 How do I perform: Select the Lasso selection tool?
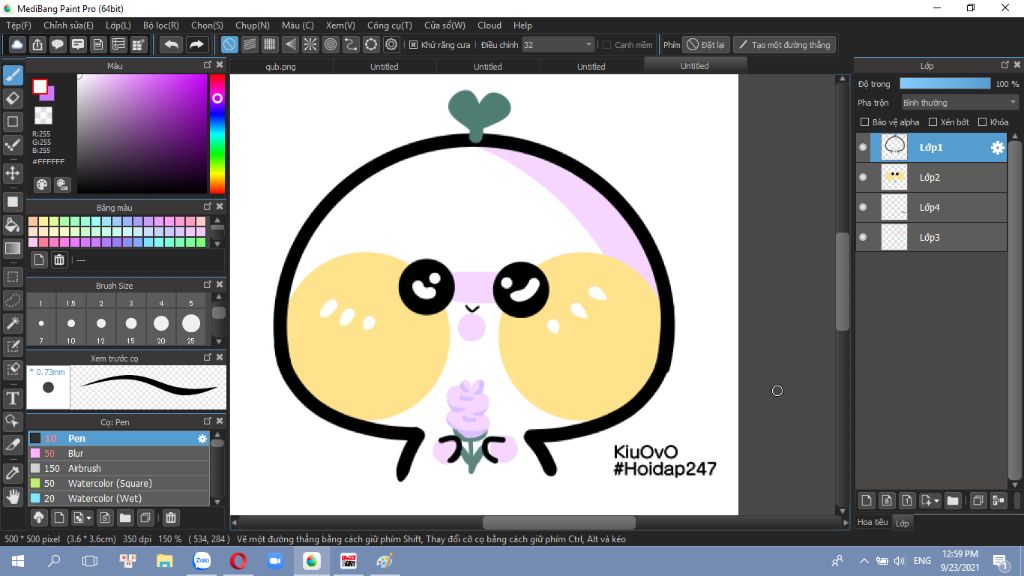pos(12,300)
